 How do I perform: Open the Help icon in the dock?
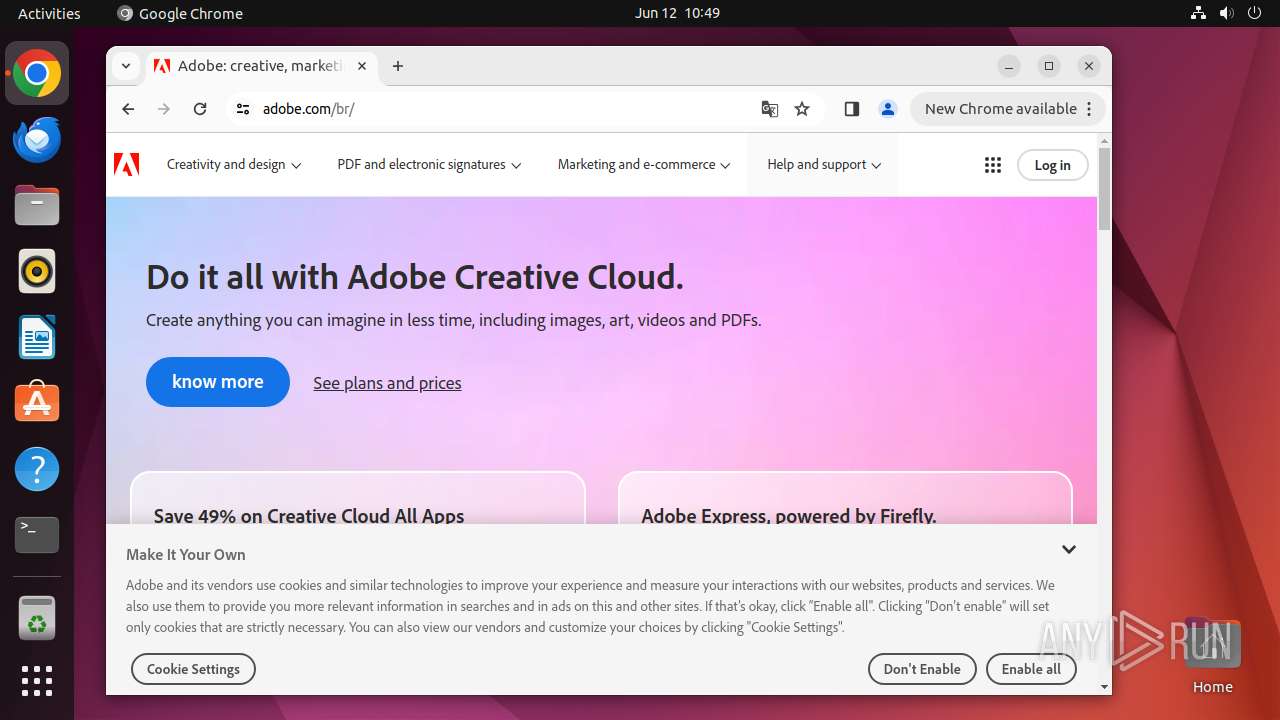click(x=37, y=469)
